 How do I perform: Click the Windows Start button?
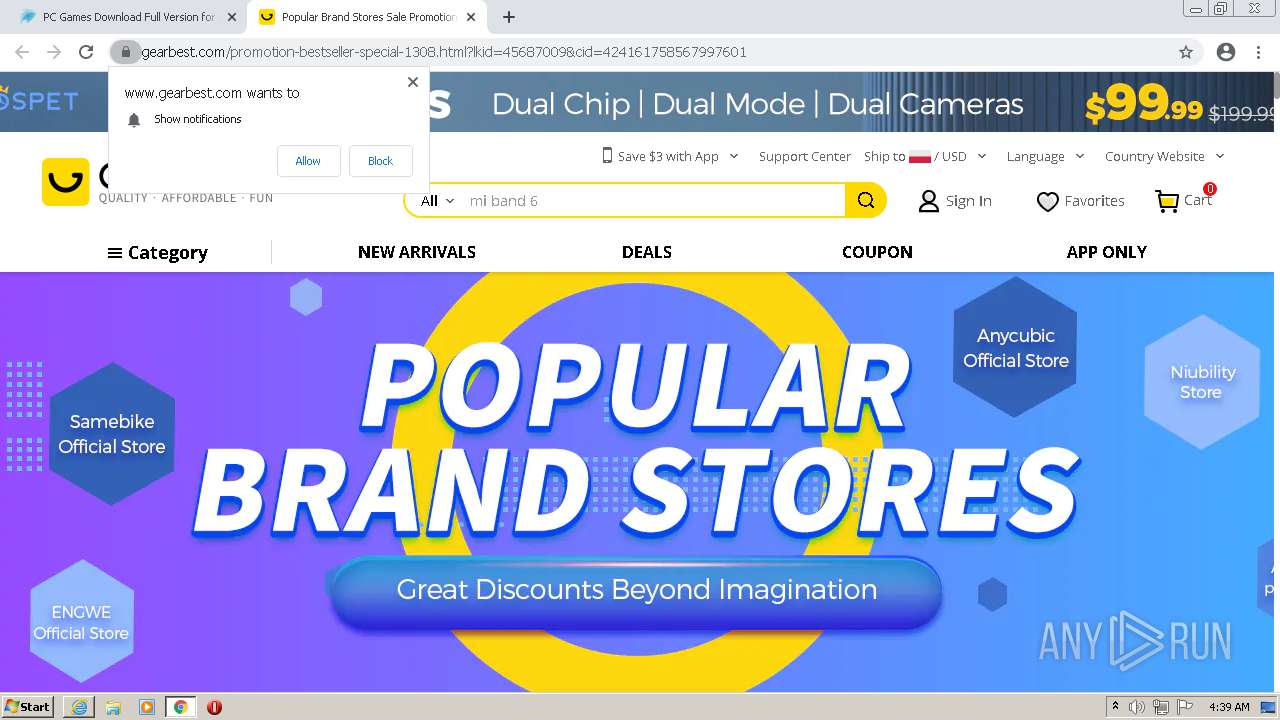[x=28, y=707]
